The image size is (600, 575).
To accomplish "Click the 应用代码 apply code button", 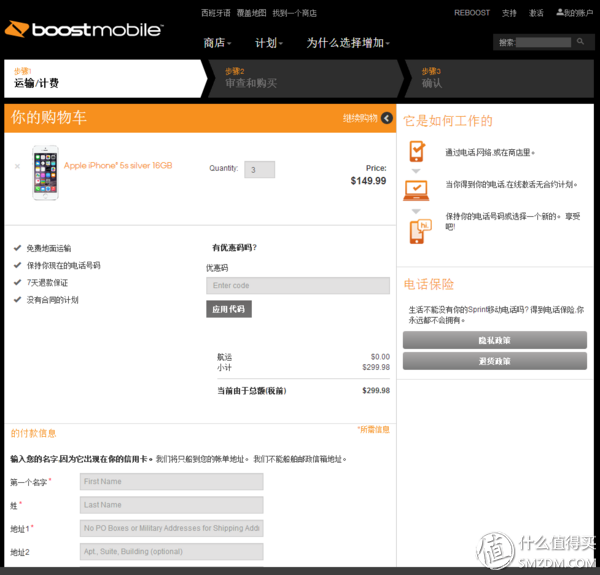I will pyautogui.click(x=229, y=309).
